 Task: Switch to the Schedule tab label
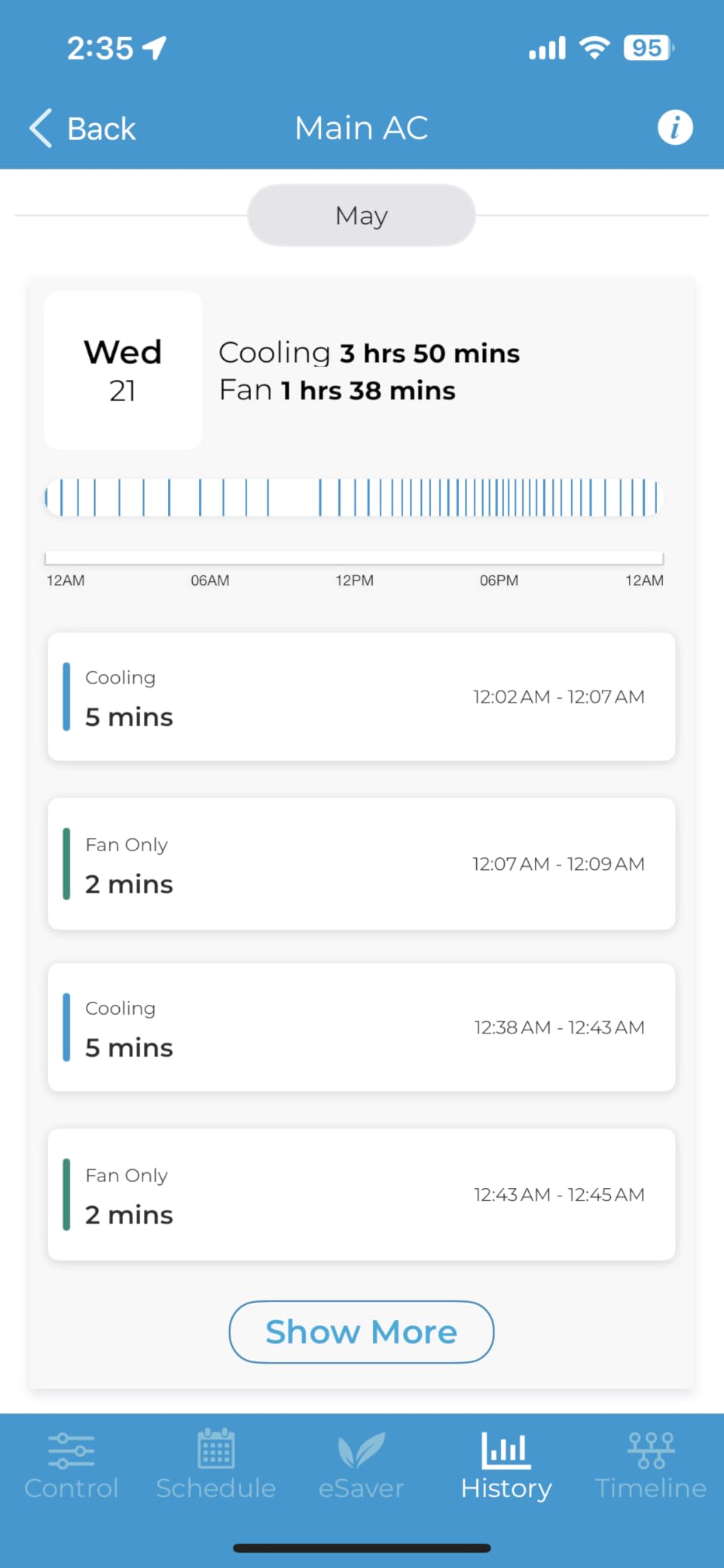(x=216, y=1488)
